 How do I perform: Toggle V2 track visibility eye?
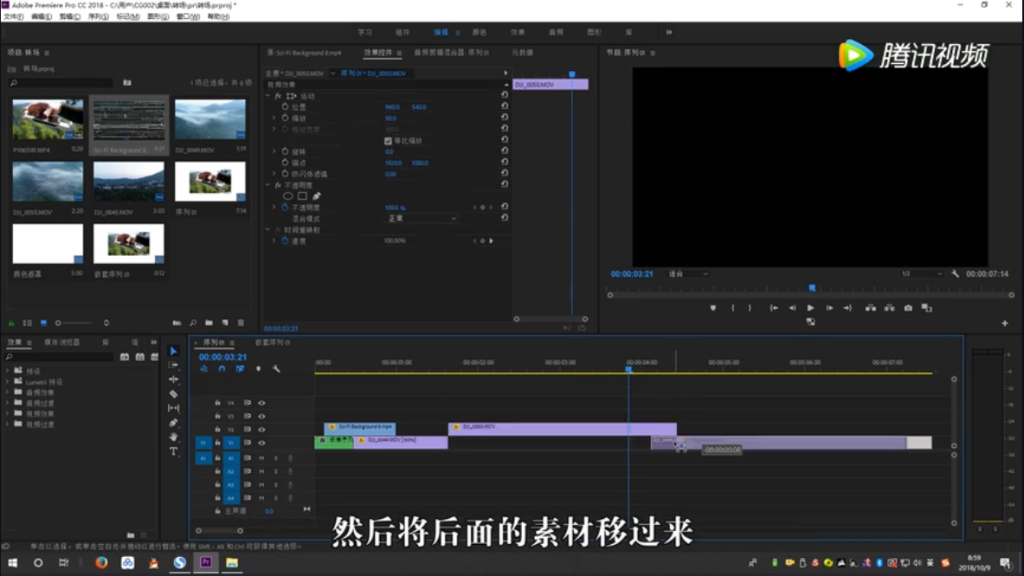[262, 429]
